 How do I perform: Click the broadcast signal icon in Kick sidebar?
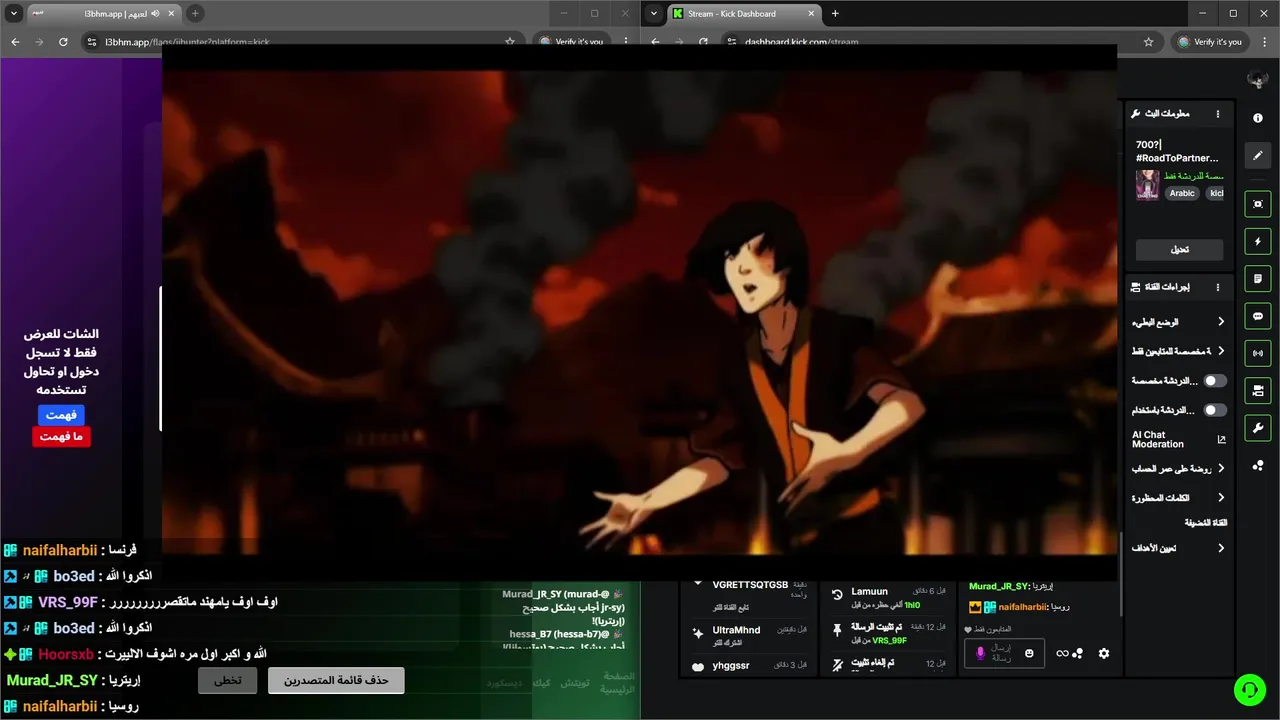(x=1258, y=353)
